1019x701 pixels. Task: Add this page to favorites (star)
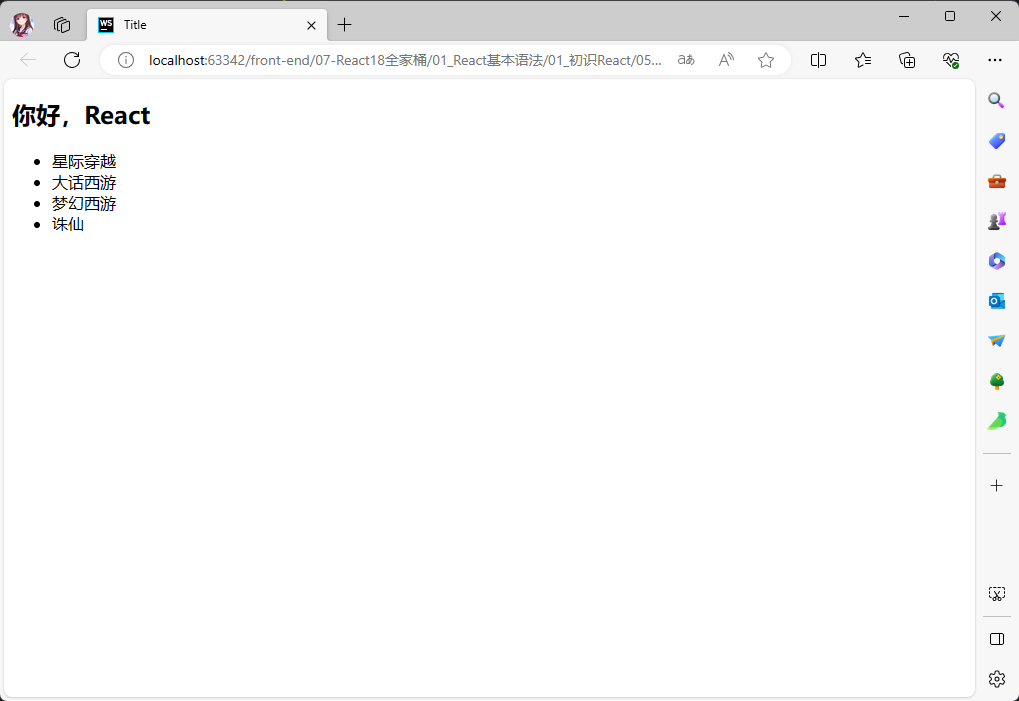tap(766, 60)
